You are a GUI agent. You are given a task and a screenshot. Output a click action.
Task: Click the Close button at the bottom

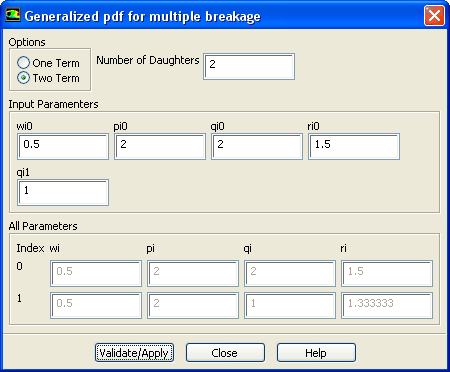coord(225,353)
